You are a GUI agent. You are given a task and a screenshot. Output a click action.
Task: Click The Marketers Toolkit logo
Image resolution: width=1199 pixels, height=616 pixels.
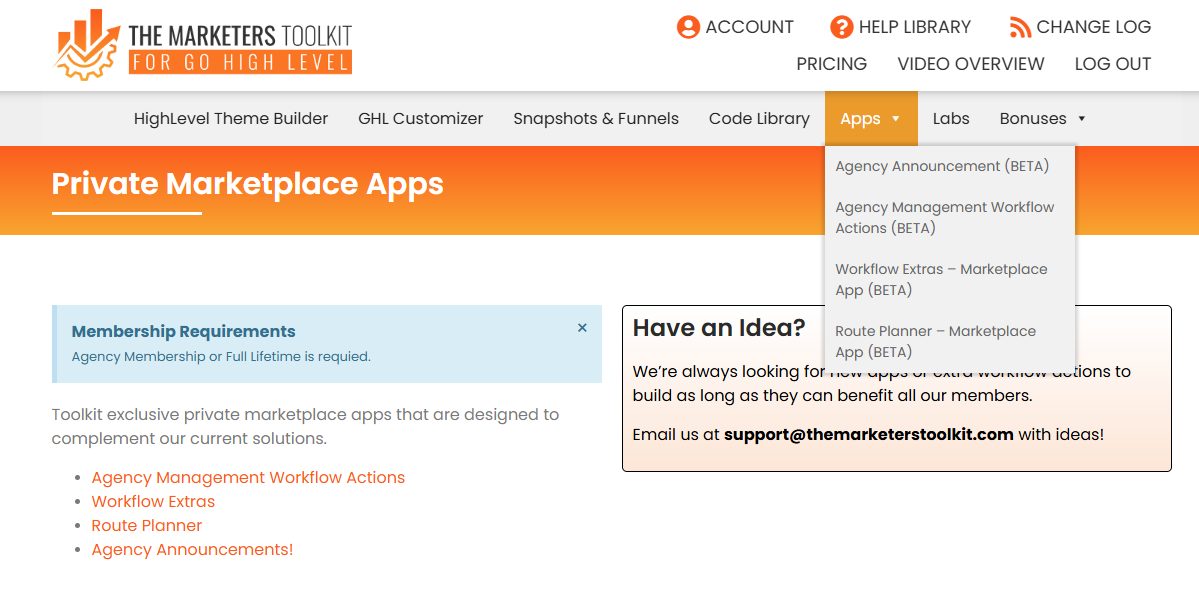tap(204, 44)
